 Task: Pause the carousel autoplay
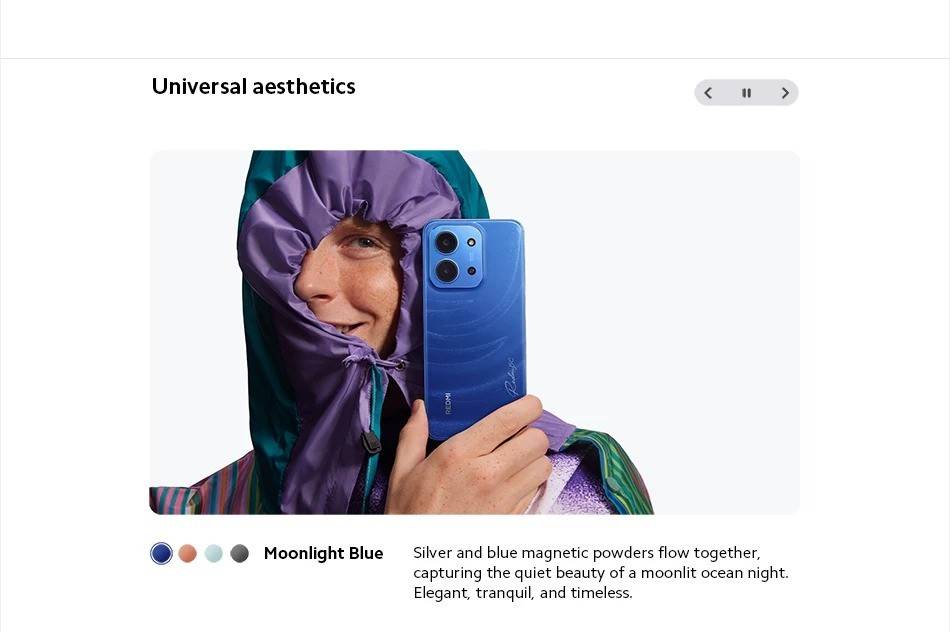746,93
